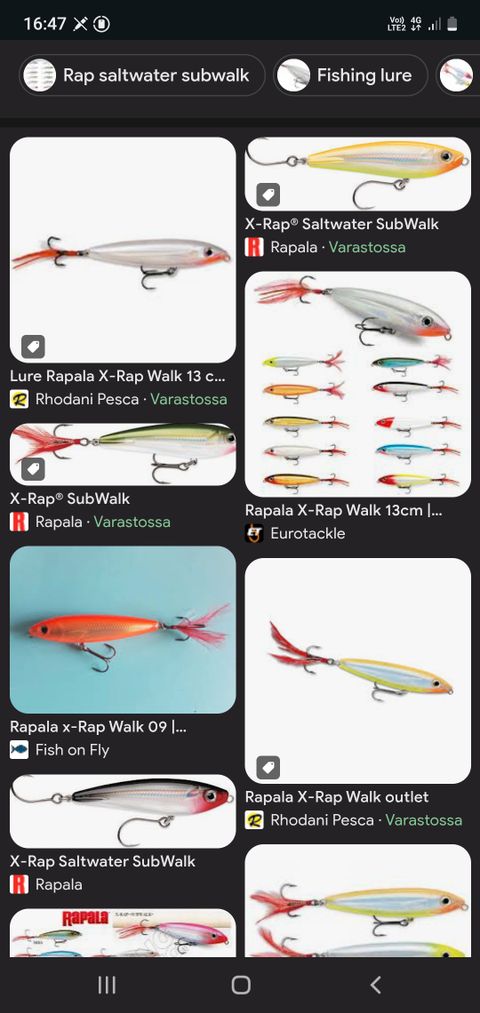Open the Rapala X-Rap Walk 13cm Eurotackle link
480x1013 pixels.
(x=343, y=510)
